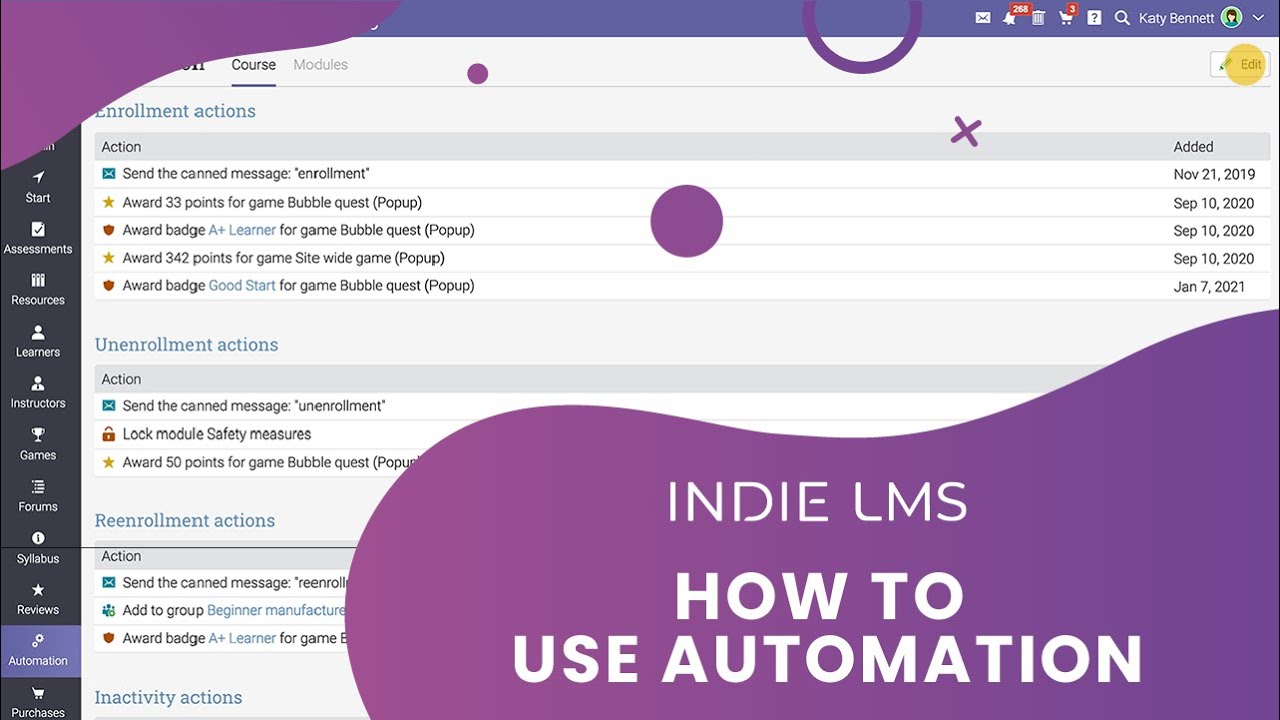1280x720 pixels.
Task: Click Action header in Unenrollment actions table
Action: pos(121,379)
